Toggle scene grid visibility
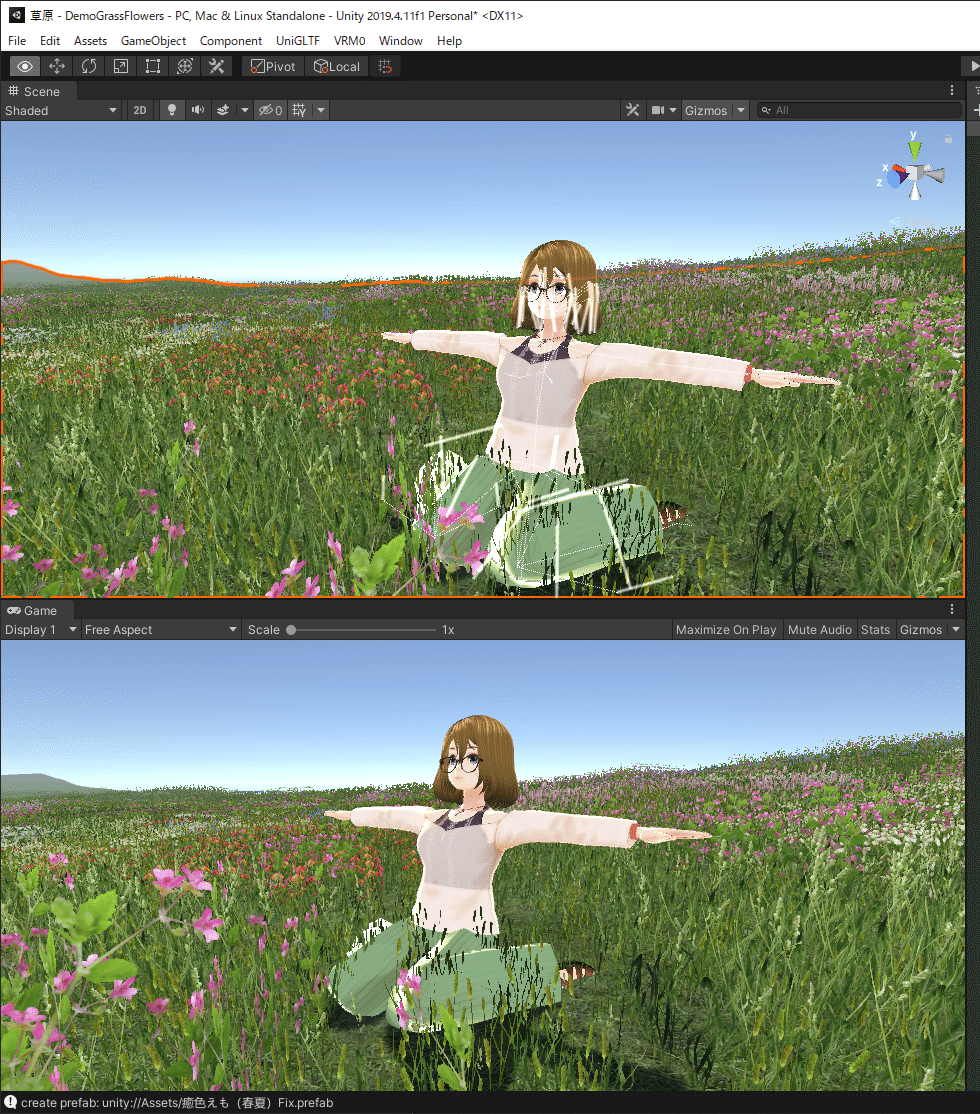The width and height of the screenshot is (980, 1114). 299,110
